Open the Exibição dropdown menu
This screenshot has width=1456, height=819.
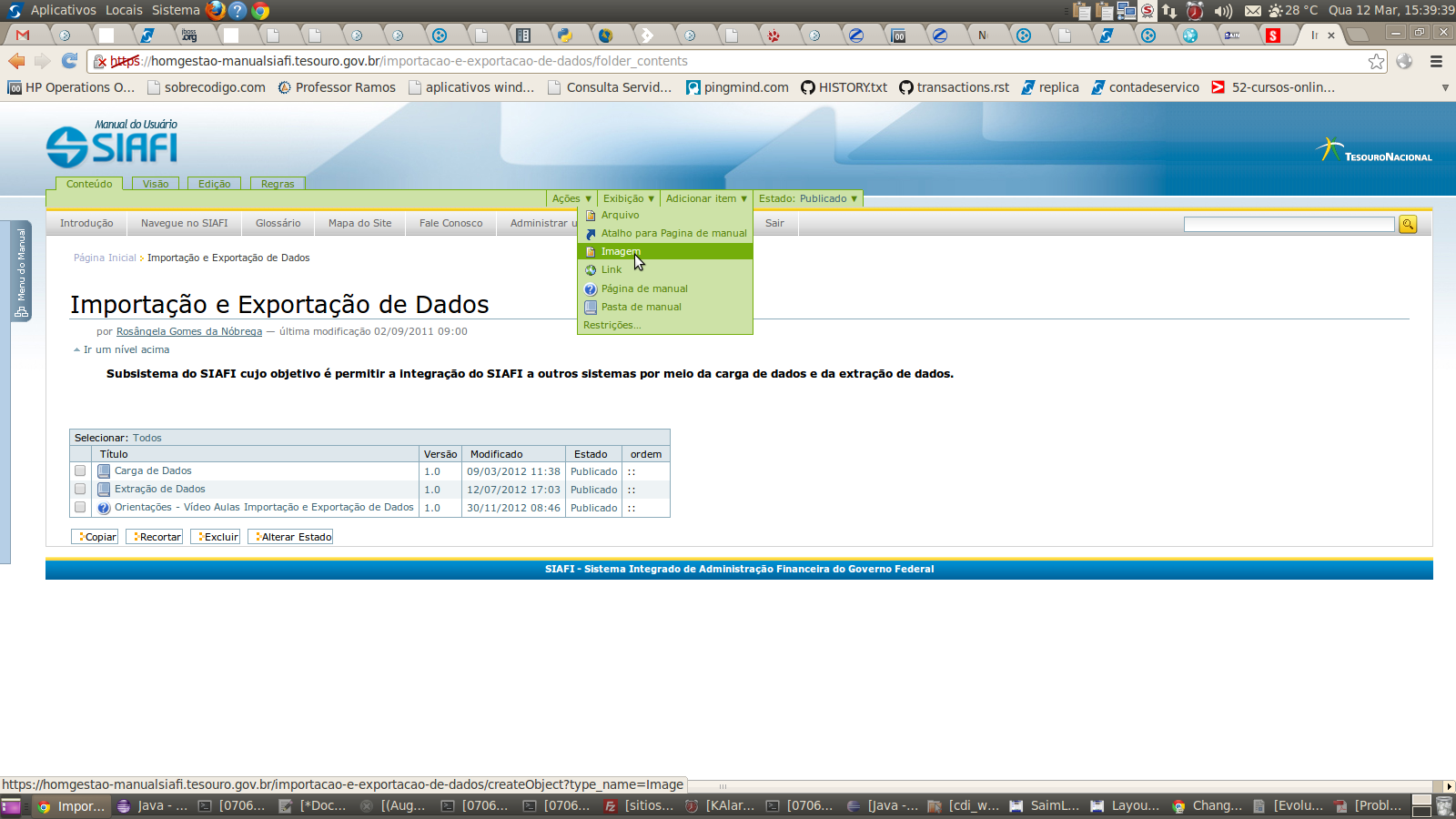(x=628, y=198)
